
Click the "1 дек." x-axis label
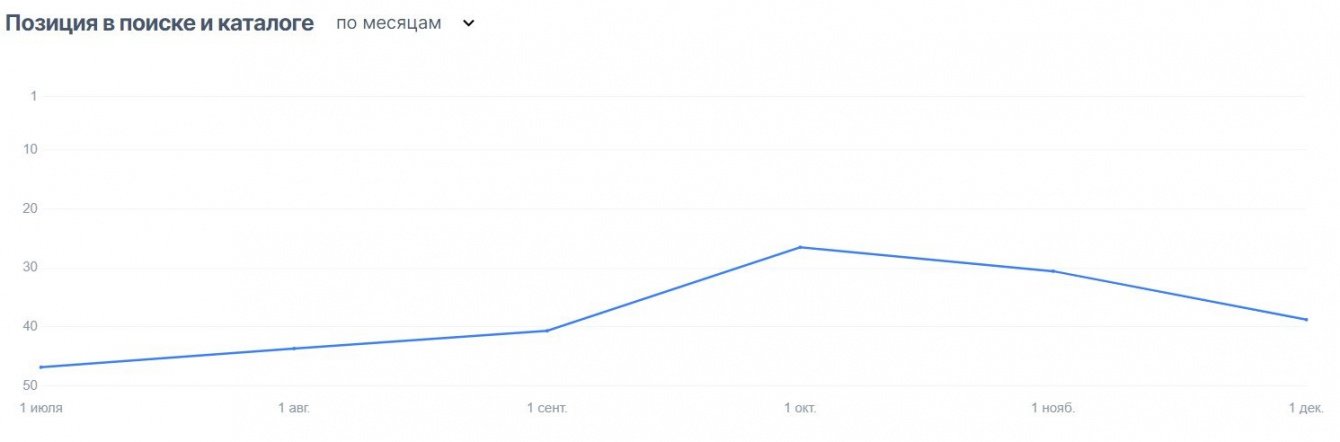(x=1306, y=408)
